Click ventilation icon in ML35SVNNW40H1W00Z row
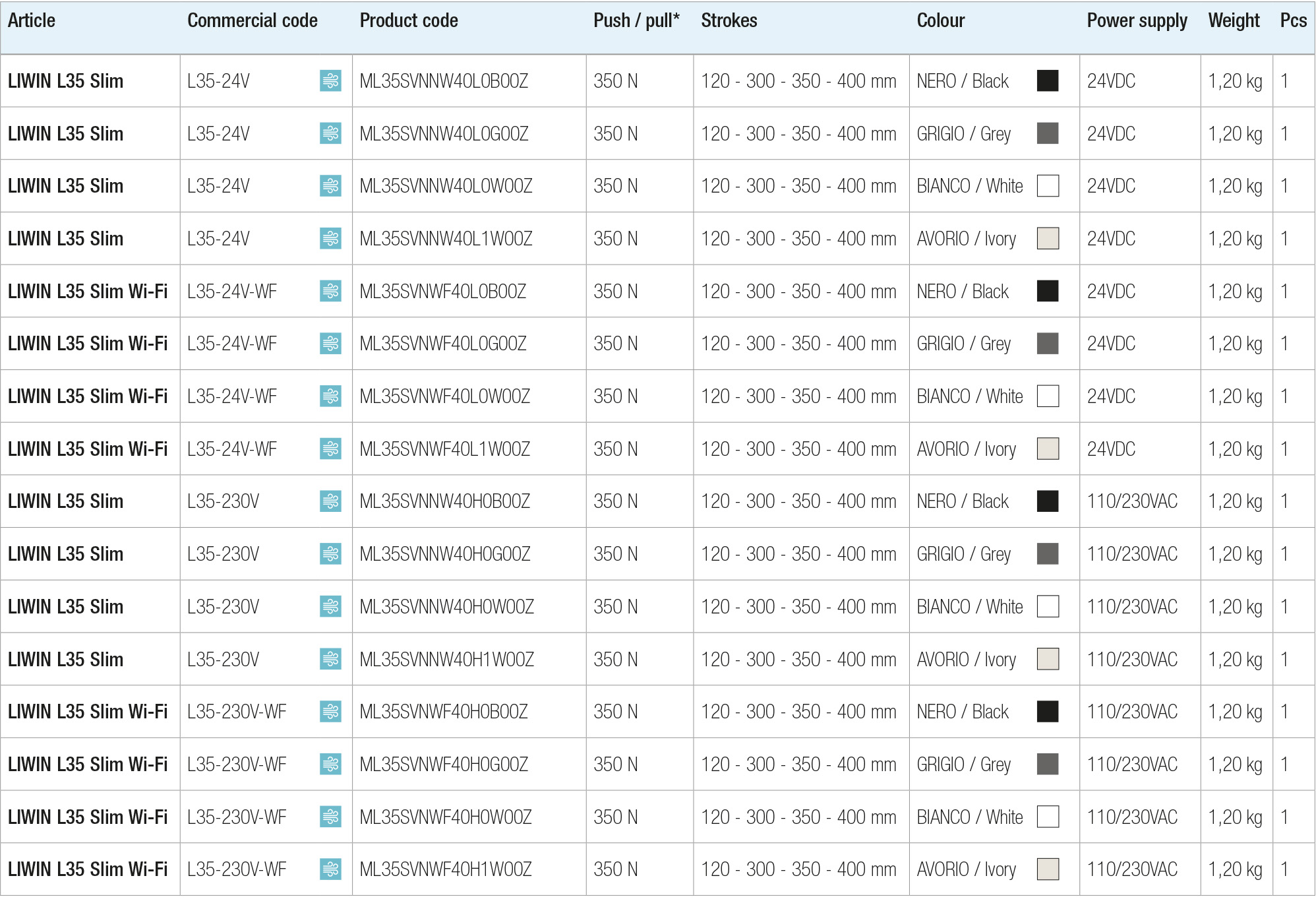Image resolution: width=1316 pixels, height=909 pixels. tap(330, 659)
